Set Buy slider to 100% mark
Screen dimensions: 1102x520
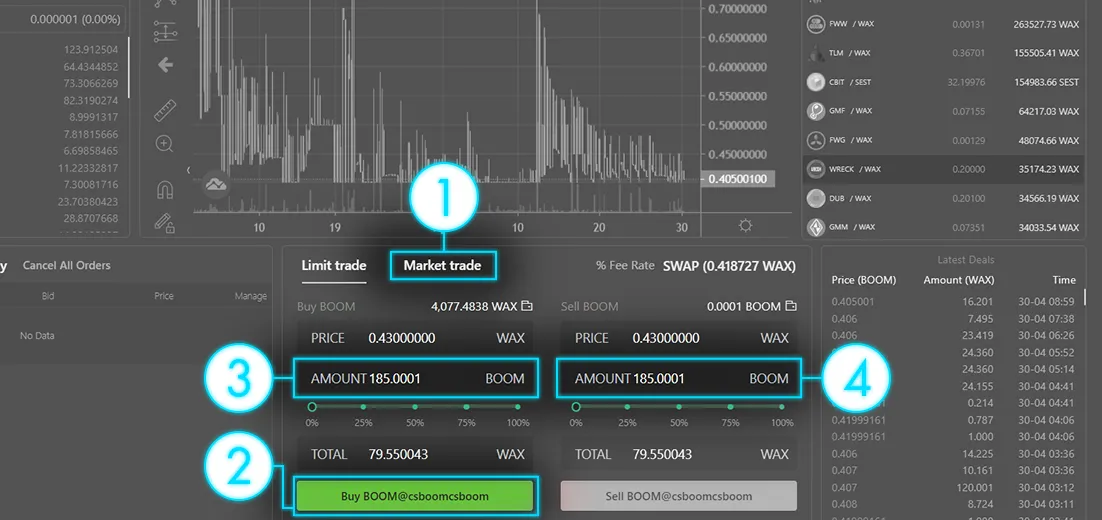pos(518,407)
